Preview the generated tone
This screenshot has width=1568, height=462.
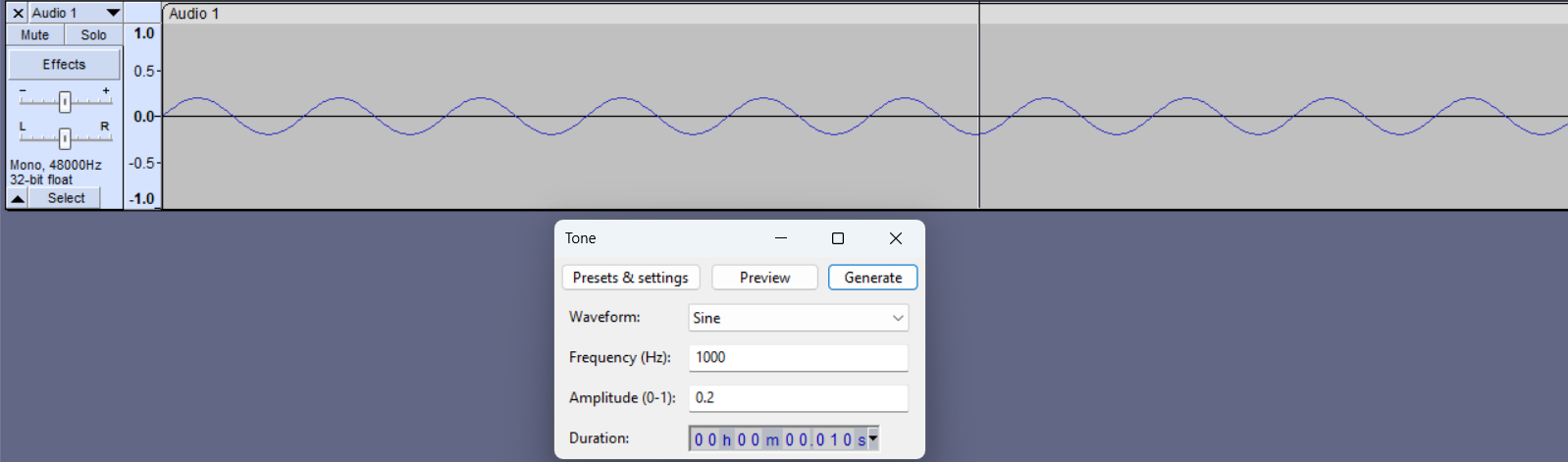[764, 278]
